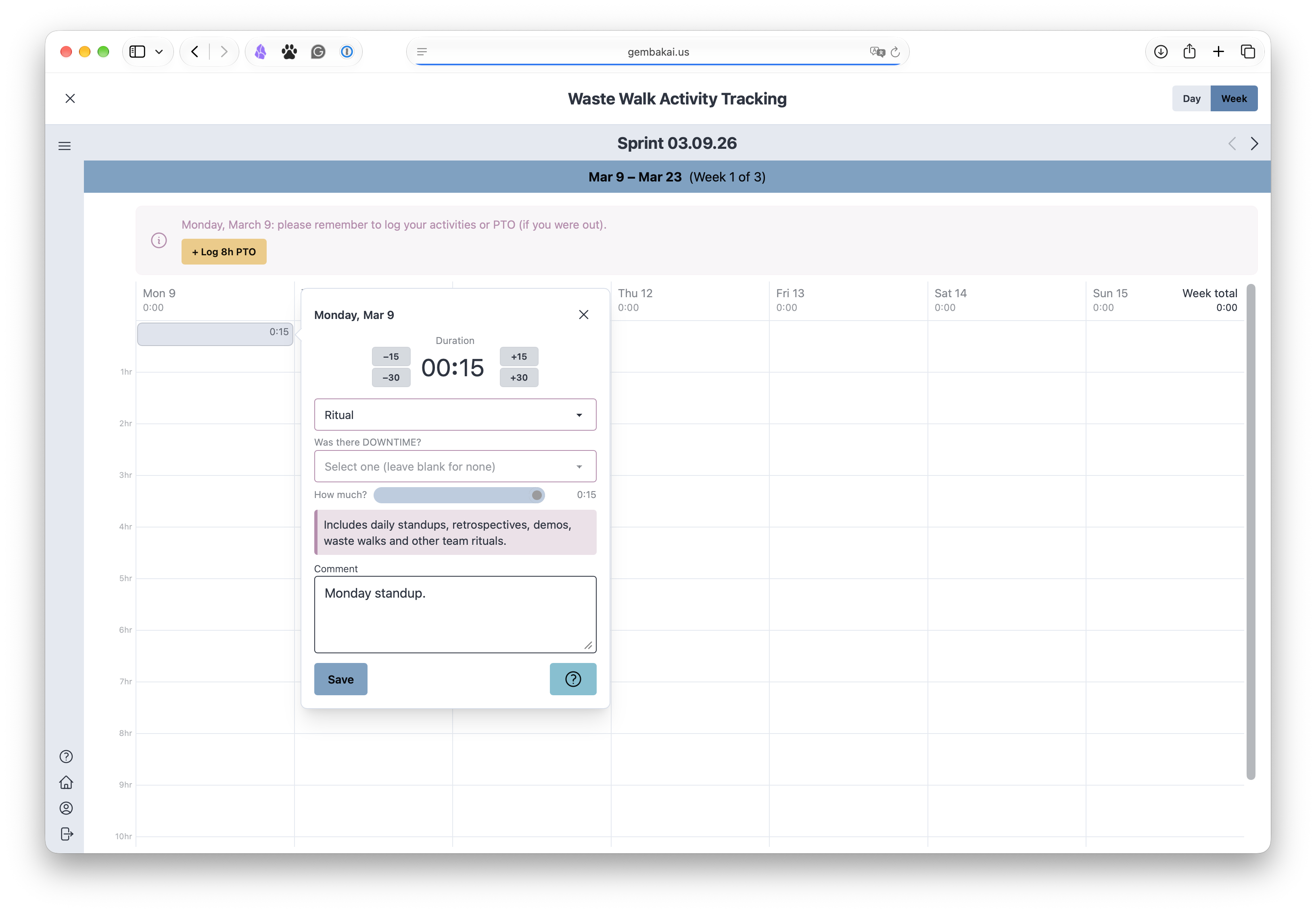Image resolution: width=1316 pixels, height=913 pixels.
Task: Click the vertical scrollbar of the calendar
Action: 1251,532
